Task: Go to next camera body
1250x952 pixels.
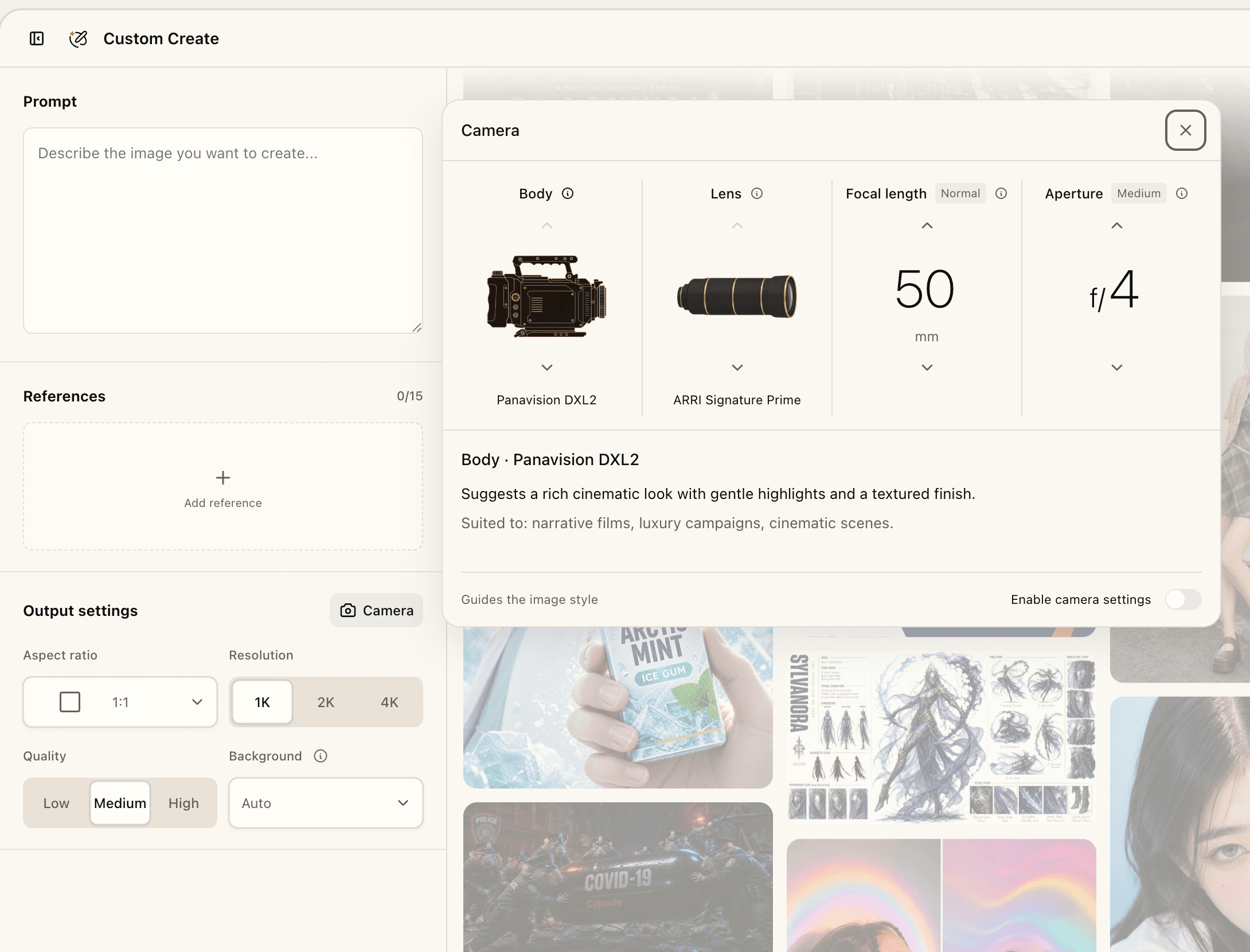Action: pos(547,367)
